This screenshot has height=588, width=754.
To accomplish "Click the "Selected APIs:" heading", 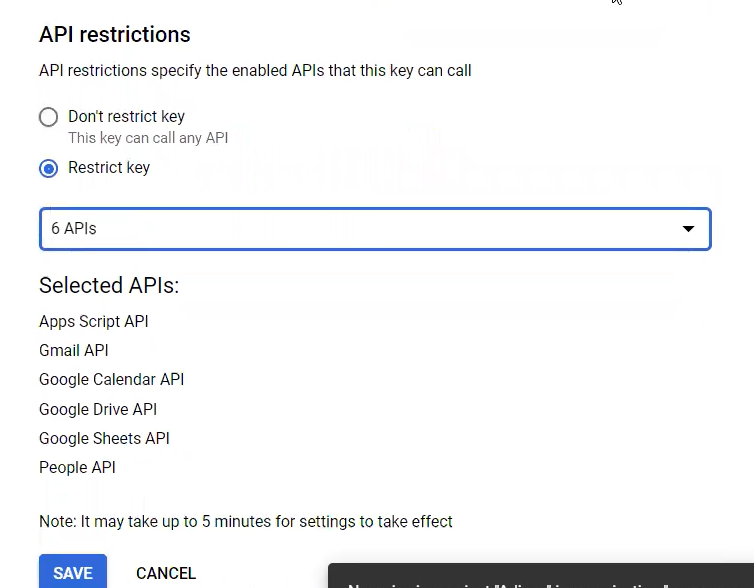I will point(109,285).
